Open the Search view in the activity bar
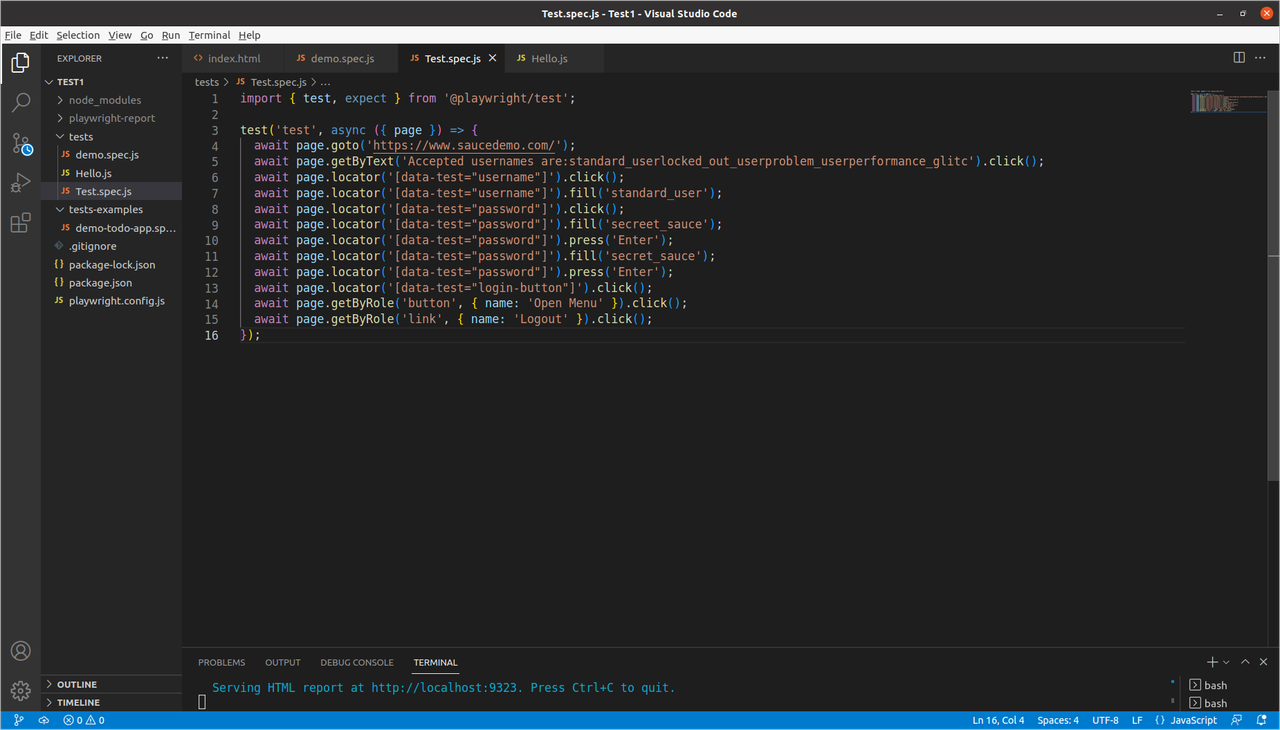Image resolution: width=1280 pixels, height=730 pixels. point(20,102)
